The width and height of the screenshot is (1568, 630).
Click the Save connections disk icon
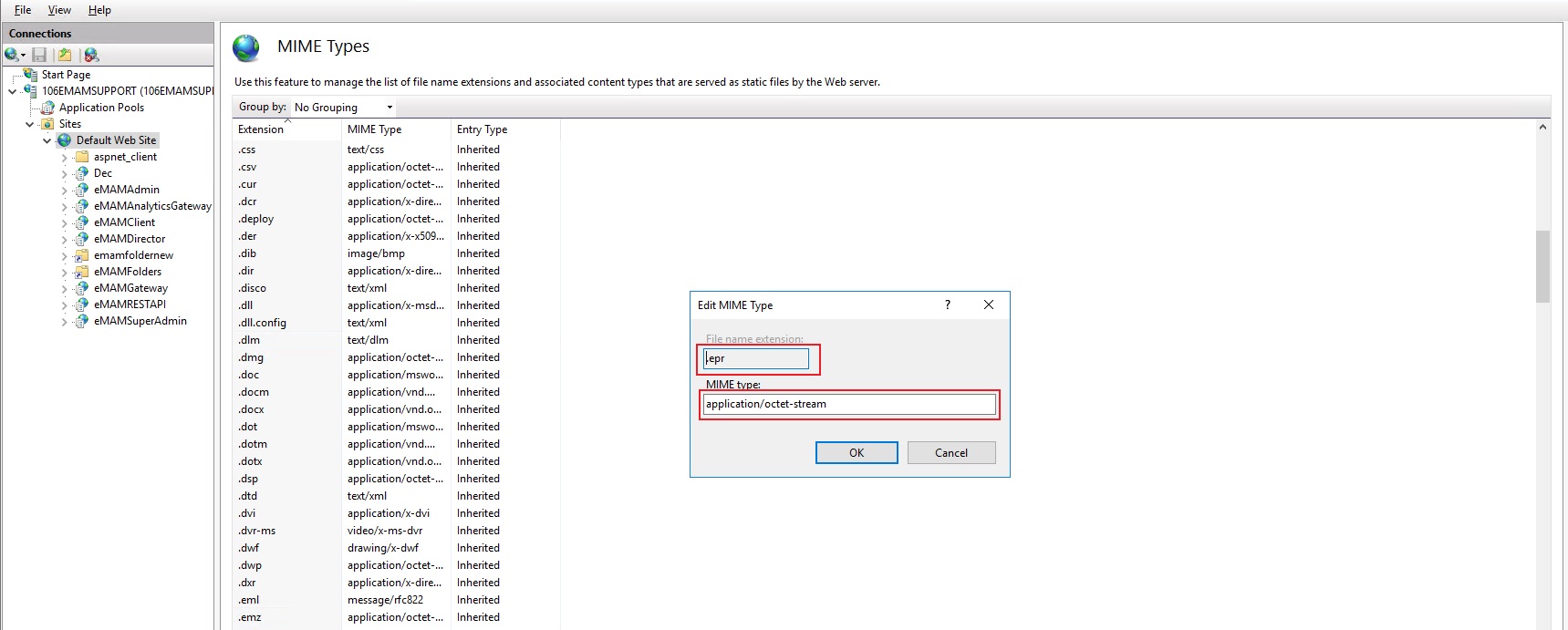click(x=39, y=55)
